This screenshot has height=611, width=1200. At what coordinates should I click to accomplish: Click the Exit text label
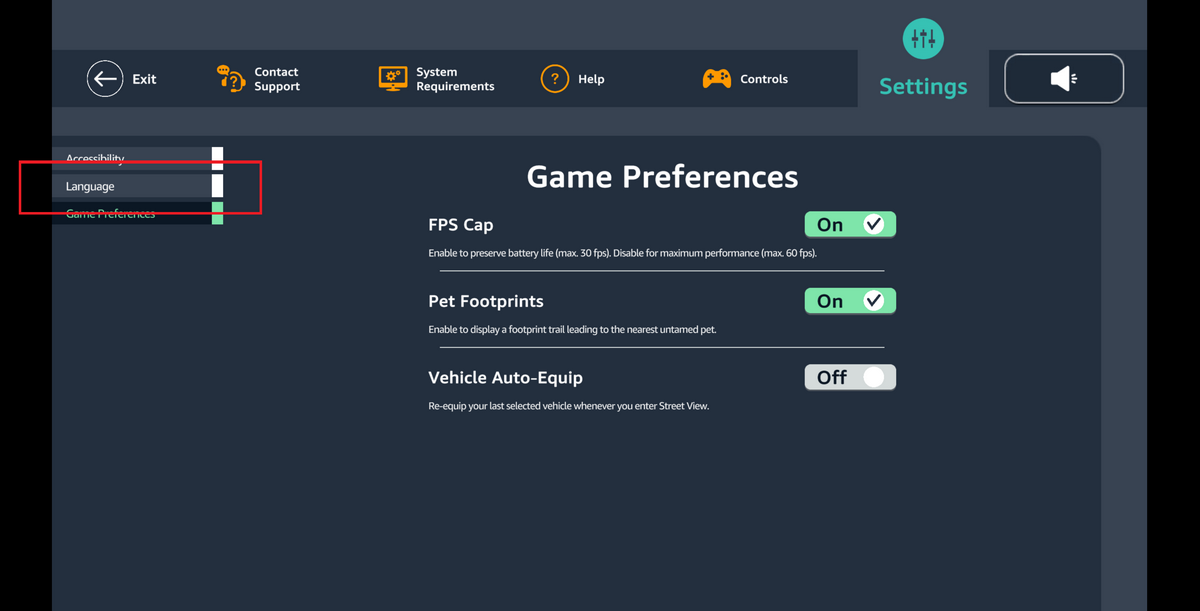click(x=144, y=79)
